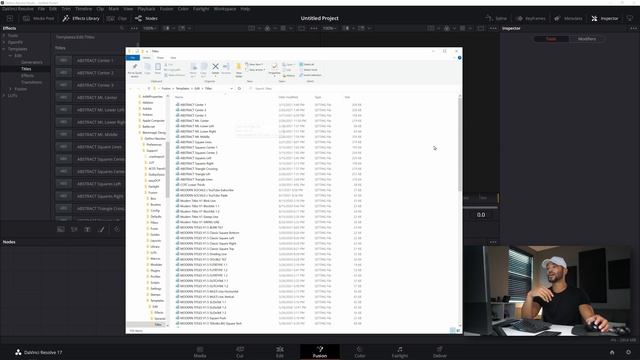
Task: Expand the Fusion templates tree item
Action: point(11,89)
